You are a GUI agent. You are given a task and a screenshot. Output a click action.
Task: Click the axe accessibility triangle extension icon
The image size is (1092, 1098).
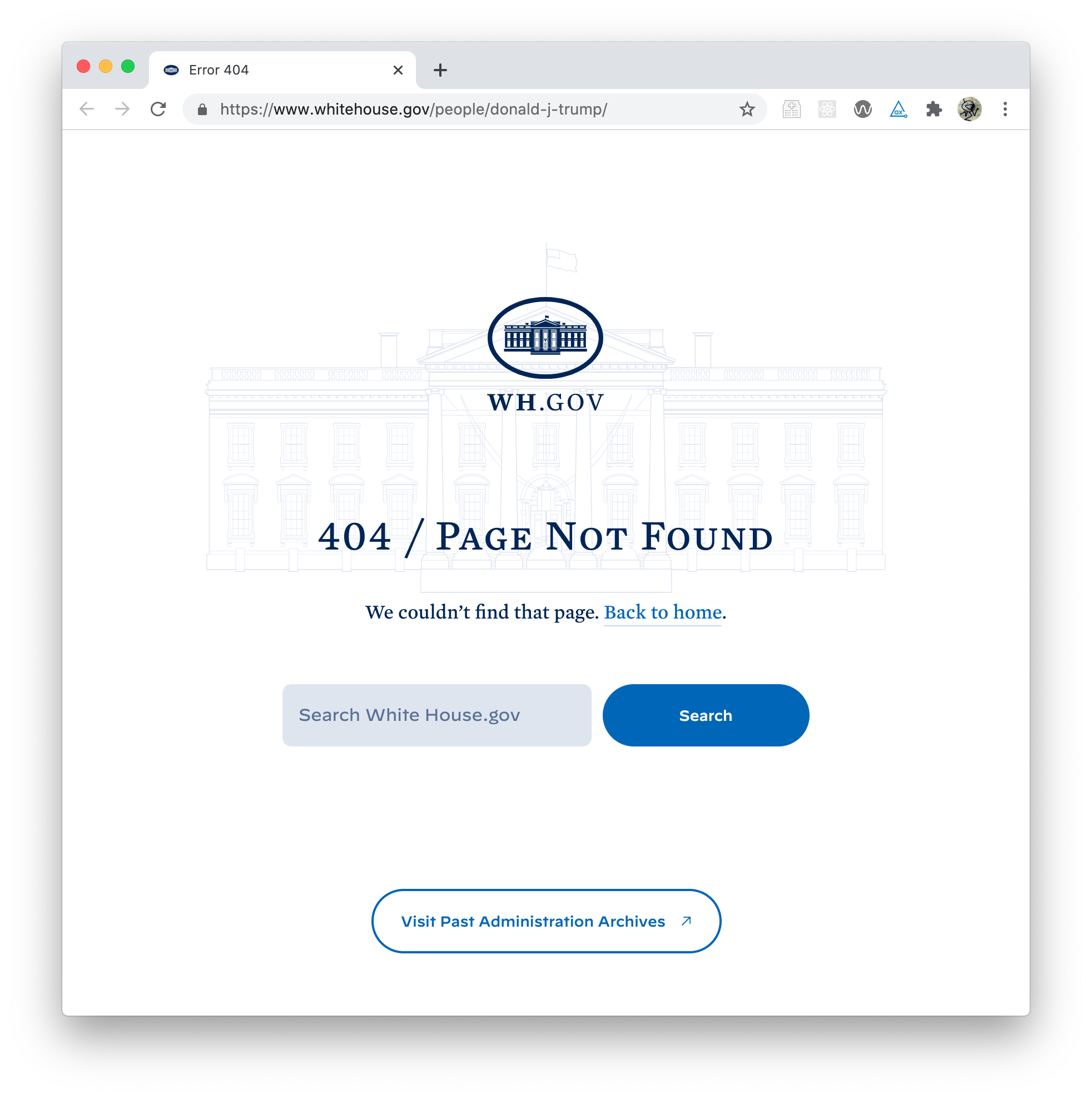899,109
